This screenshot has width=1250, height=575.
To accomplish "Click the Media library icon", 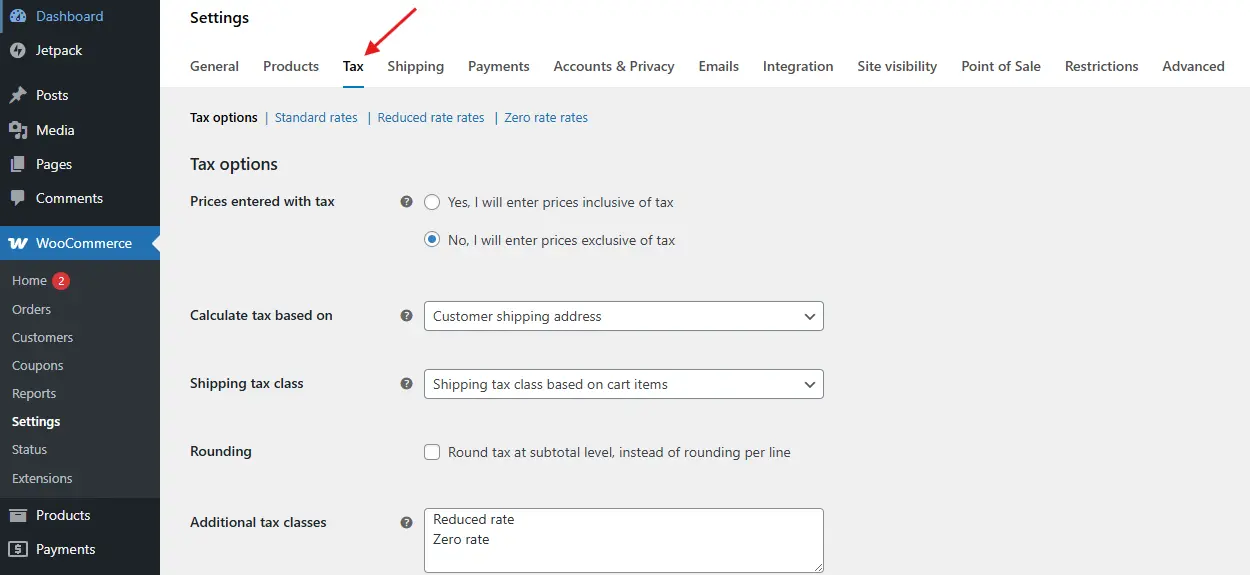I will click(18, 130).
